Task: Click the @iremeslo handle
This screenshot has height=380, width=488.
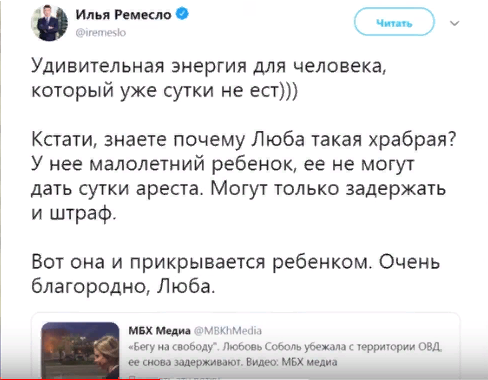Action: coord(101,33)
